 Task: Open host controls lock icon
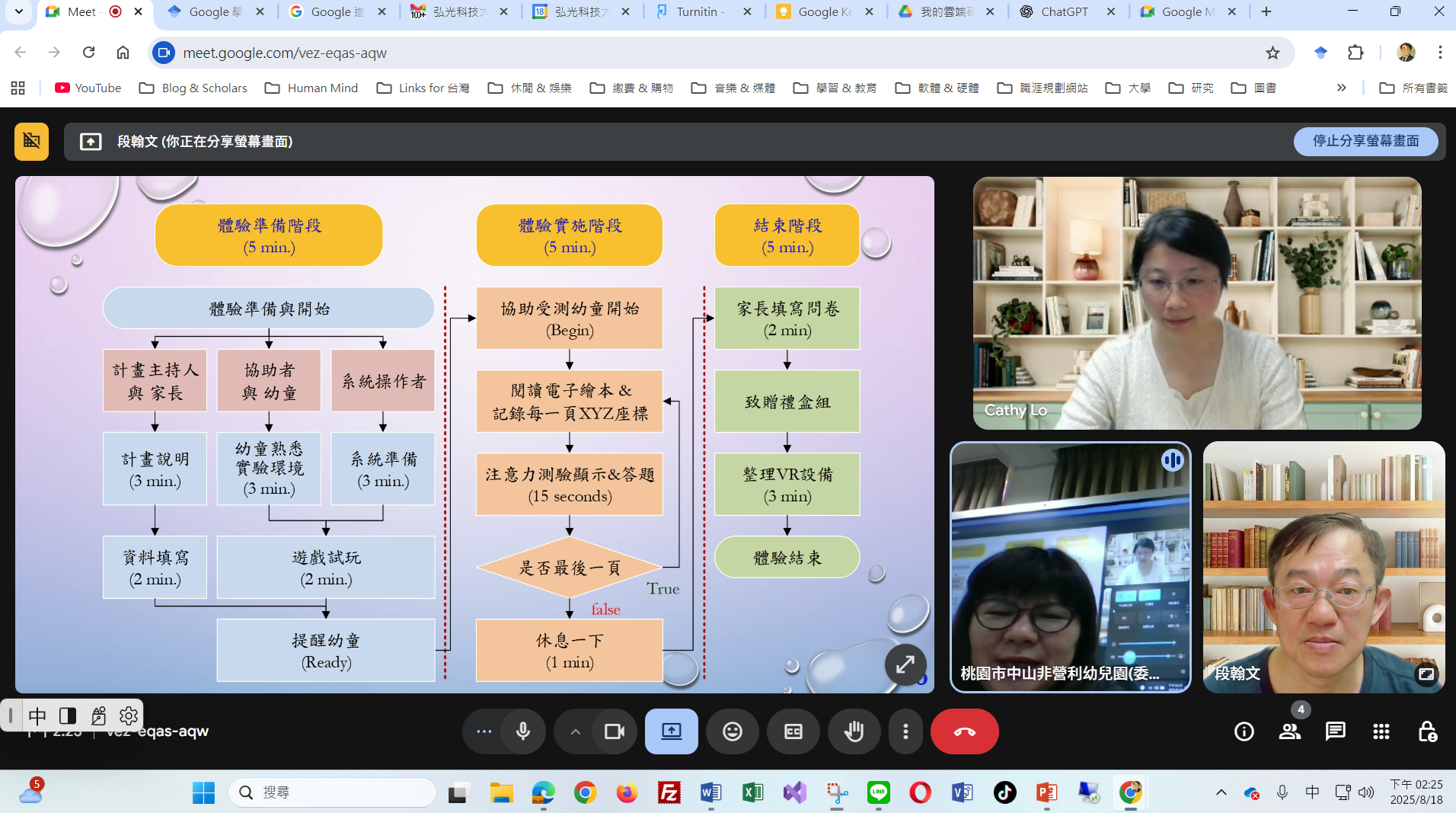pos(1427,731)
